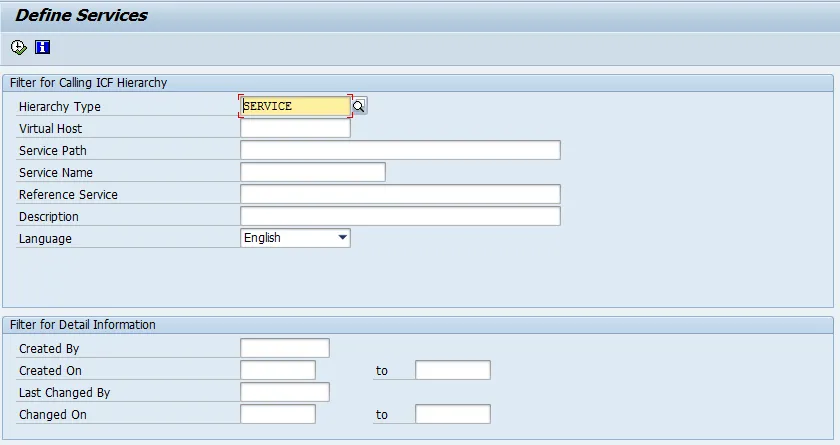This screenshot has width=840, height=445.
Task: Click the 'Filter for Calling ICF Hierarchy' group header
Action: (89, 83)
